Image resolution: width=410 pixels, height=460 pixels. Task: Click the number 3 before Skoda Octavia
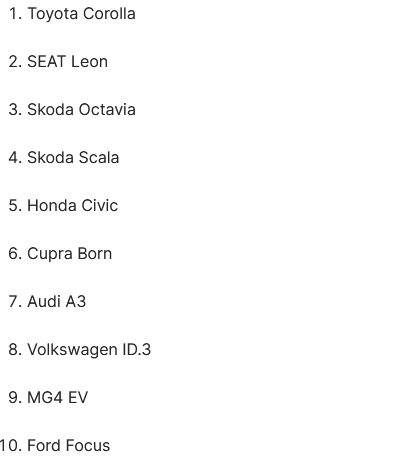tap(15, 110)
